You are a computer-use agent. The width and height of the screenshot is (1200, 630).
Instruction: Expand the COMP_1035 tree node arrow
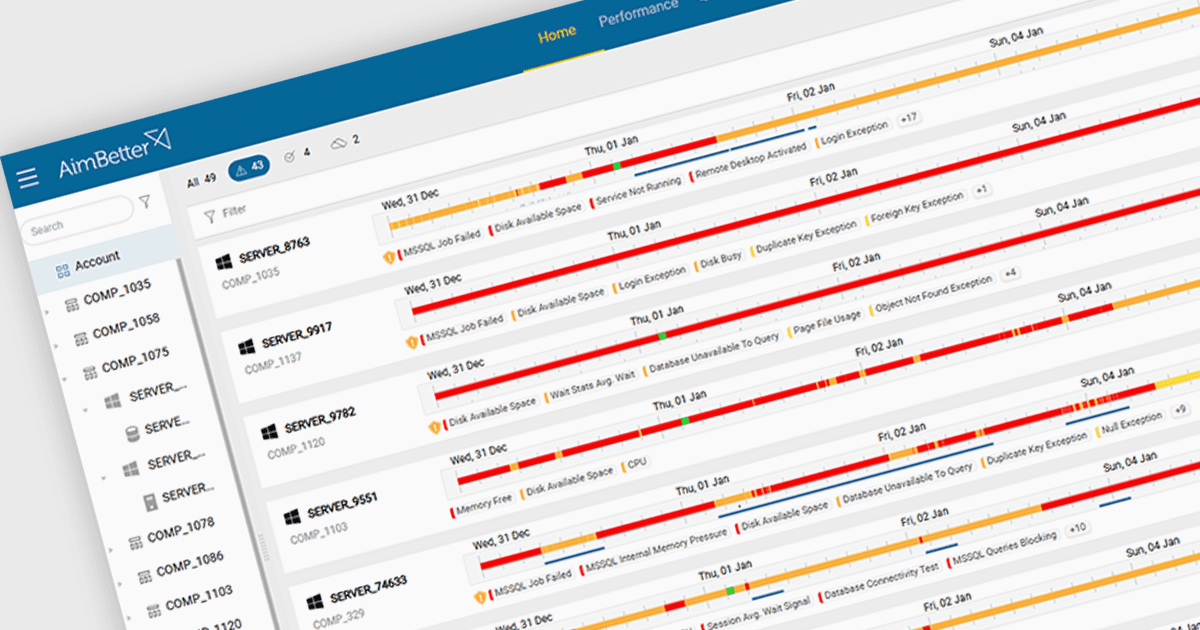point(47,312)
